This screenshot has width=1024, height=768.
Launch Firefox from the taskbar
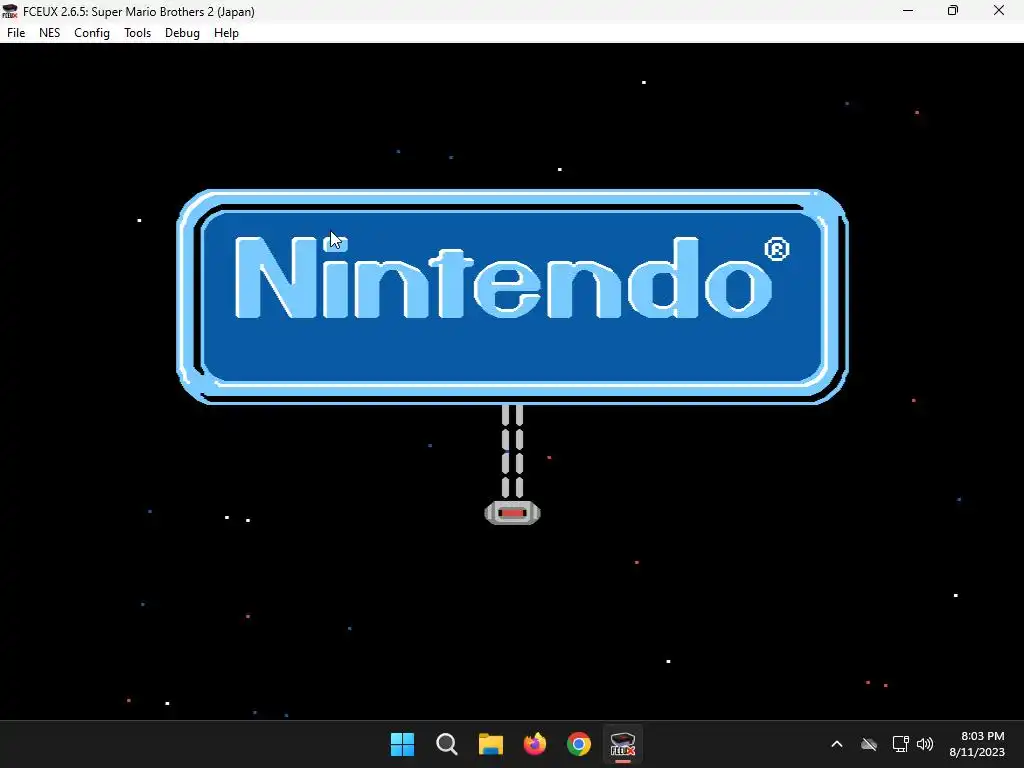pos(535,744)
